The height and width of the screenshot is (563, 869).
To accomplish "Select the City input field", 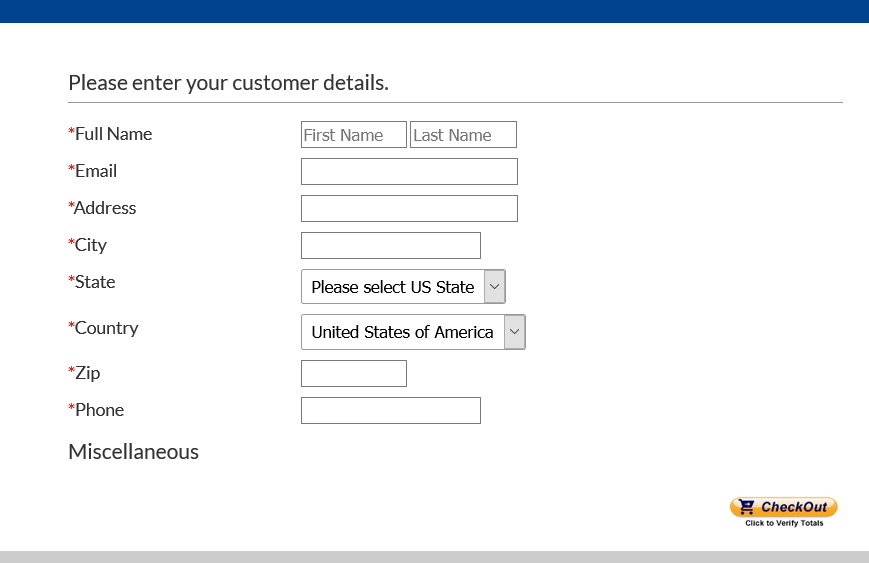I will 391,245.
